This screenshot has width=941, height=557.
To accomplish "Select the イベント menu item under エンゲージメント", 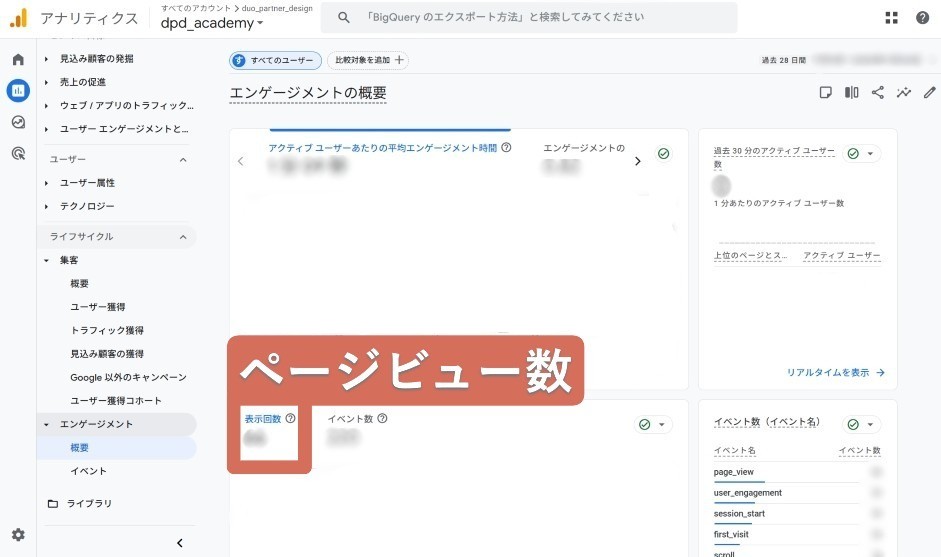I will coord(88,471).
